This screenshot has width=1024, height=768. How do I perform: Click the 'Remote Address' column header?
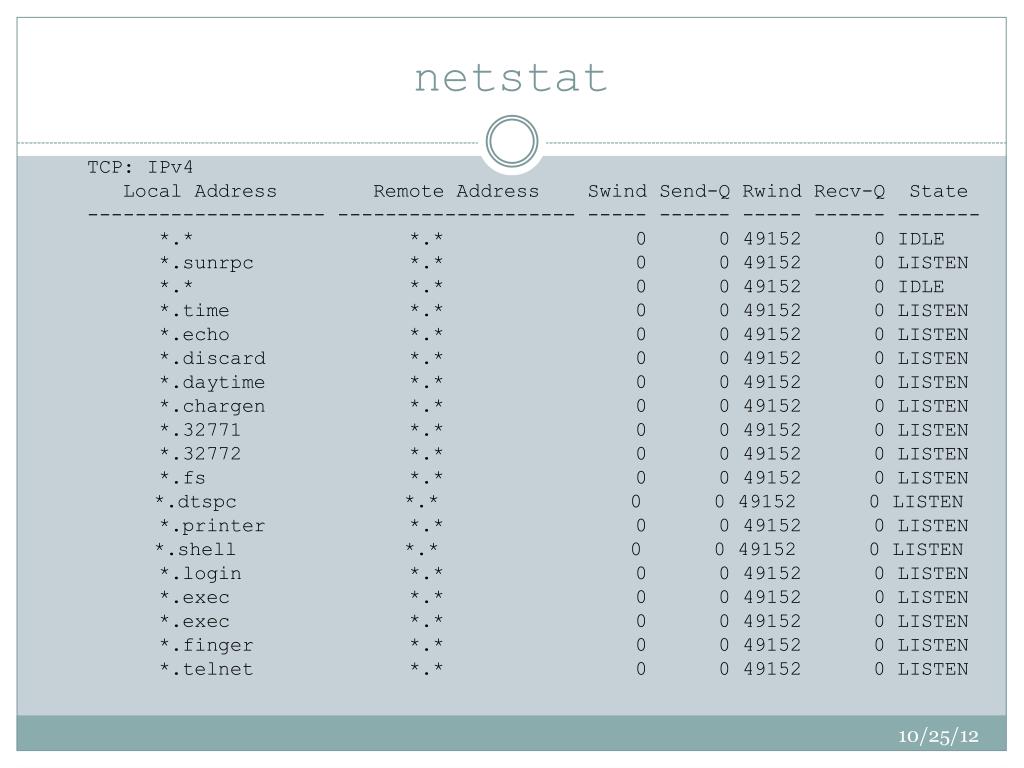(x=456, y=191)
